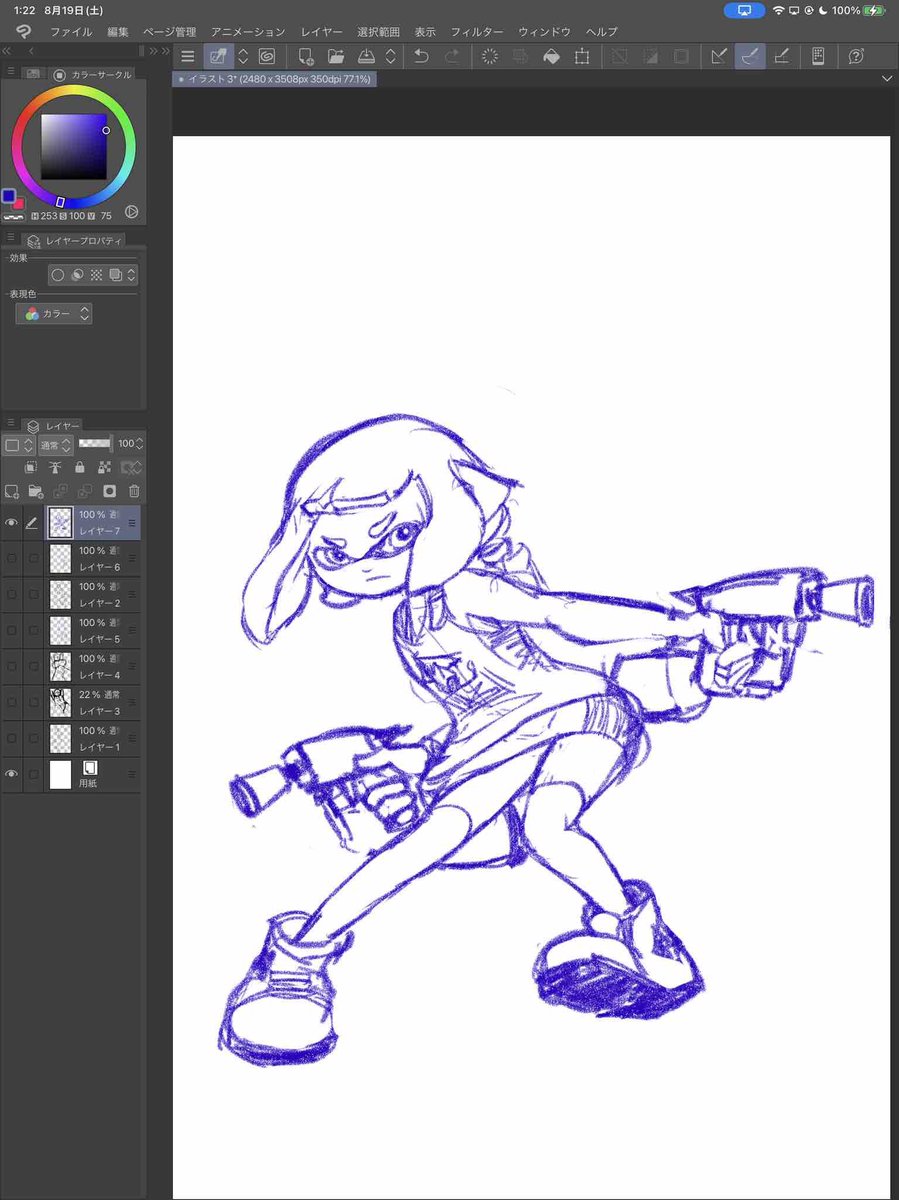This screenshot has height=1200, width=899.
Task: Click the clear/deselect dotted circle icon
Action: point(490,57)
